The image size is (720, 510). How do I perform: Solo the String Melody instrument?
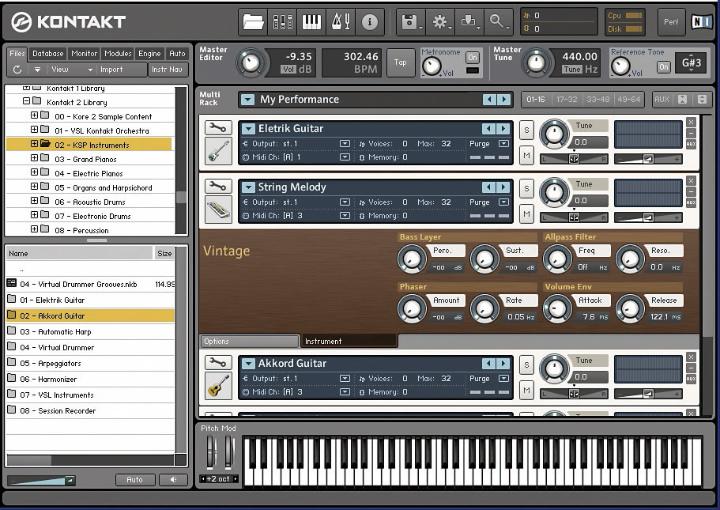(x=527, y=189)
